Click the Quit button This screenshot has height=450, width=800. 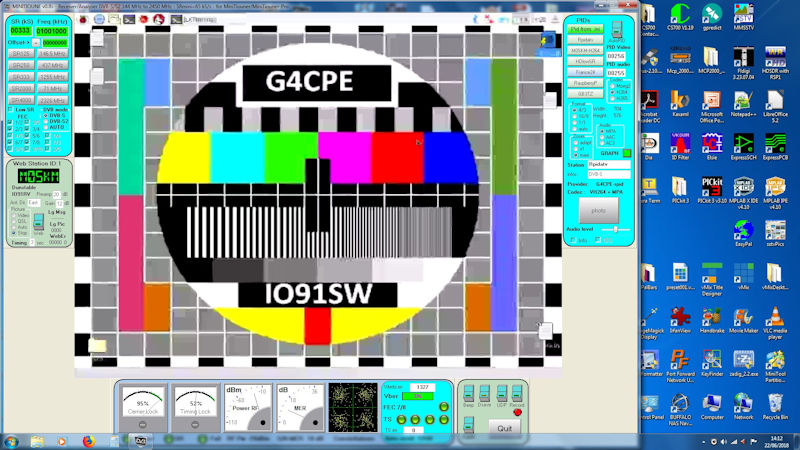pos(504,428)
